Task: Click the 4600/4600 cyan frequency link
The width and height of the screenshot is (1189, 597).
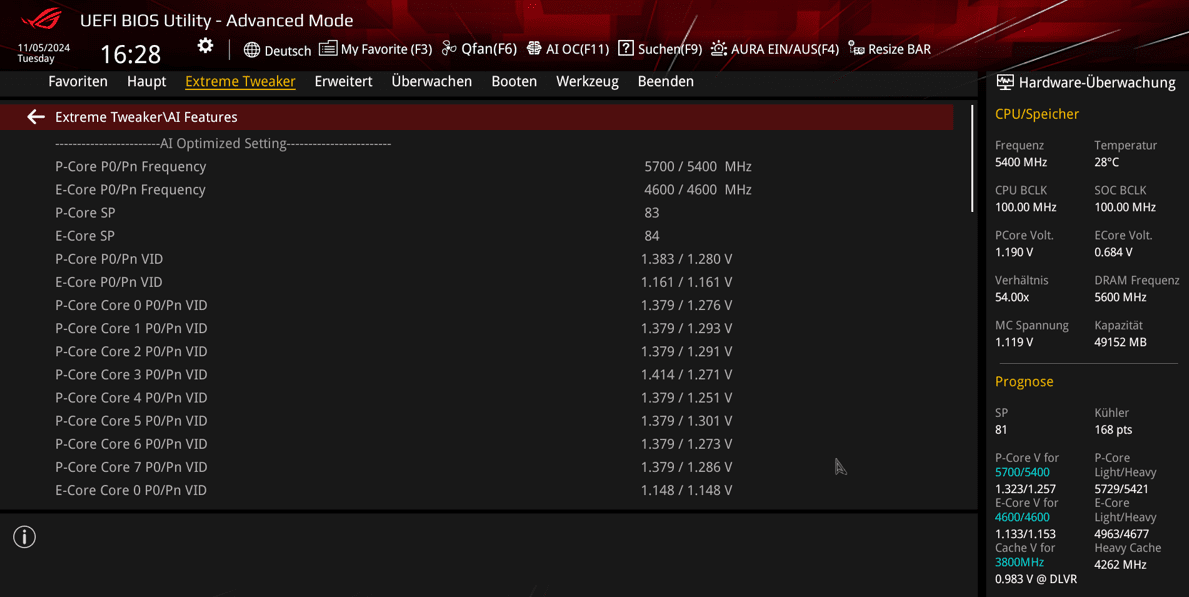Action: (x=1022, y=517)
